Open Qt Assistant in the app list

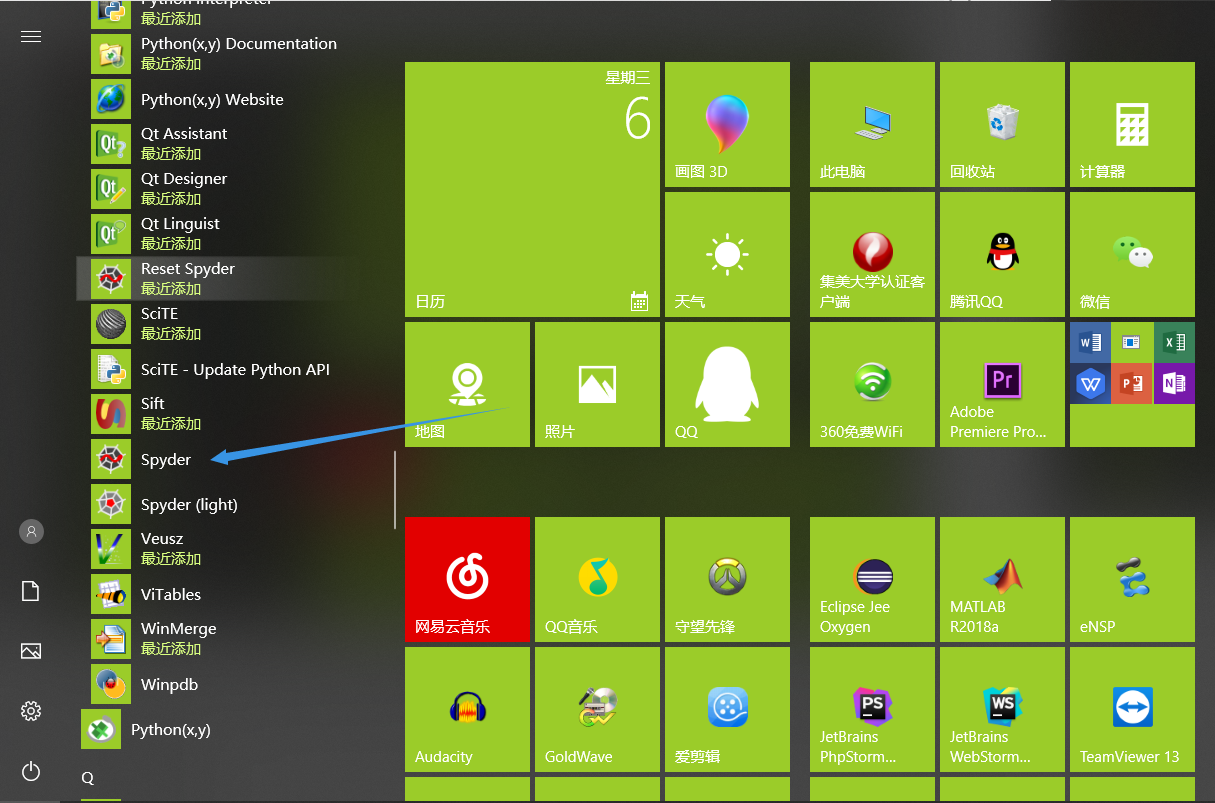tap(233, 143)
